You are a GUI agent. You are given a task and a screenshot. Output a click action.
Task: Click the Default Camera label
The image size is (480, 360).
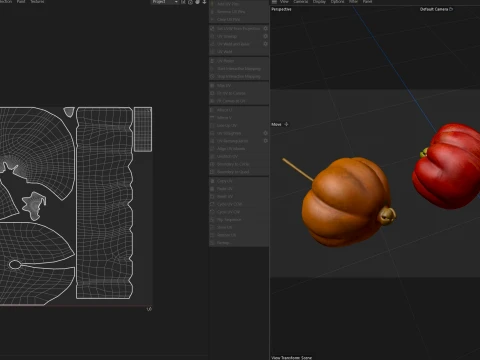(436, 9)
